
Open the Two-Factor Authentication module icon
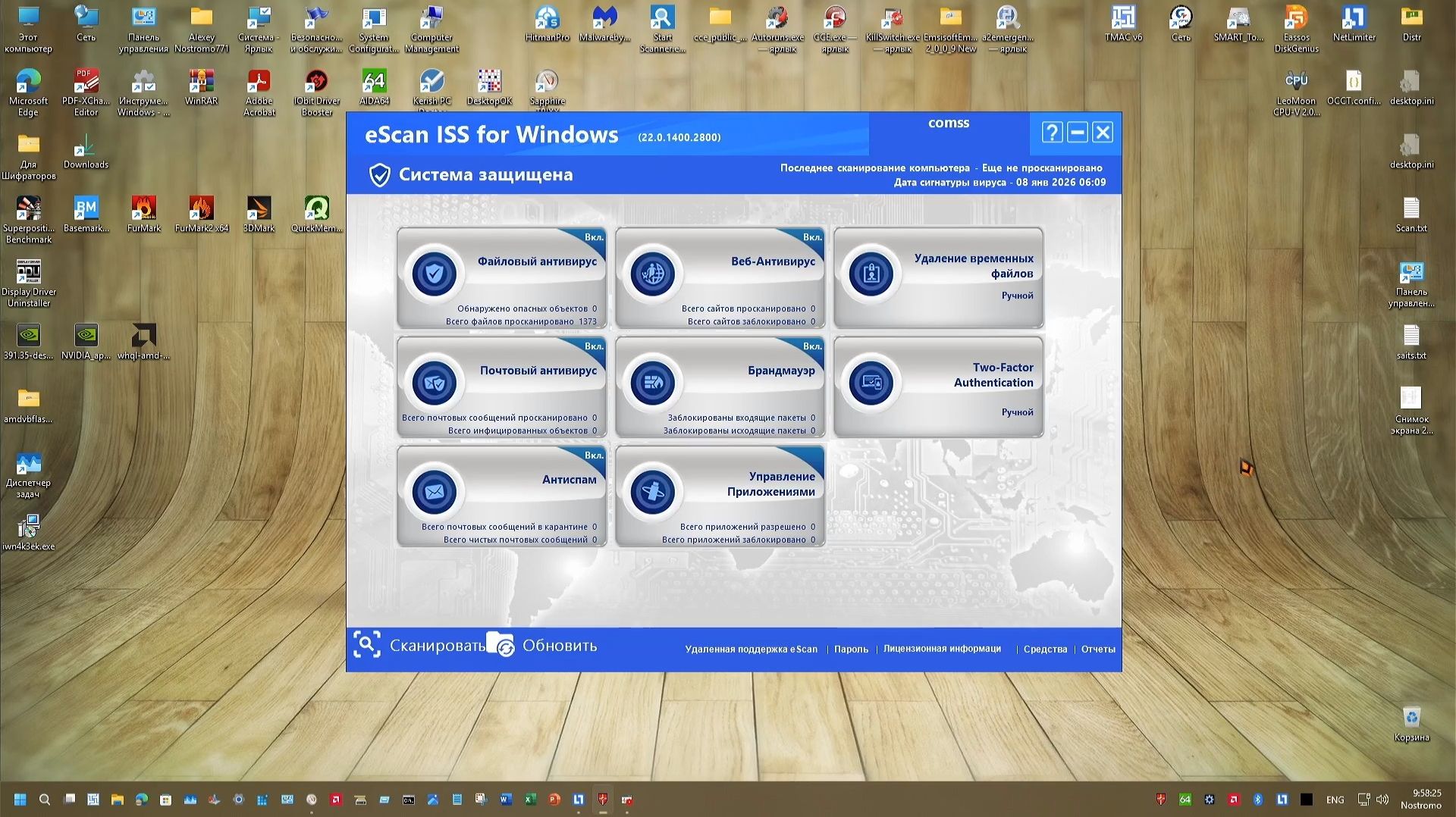871,382
